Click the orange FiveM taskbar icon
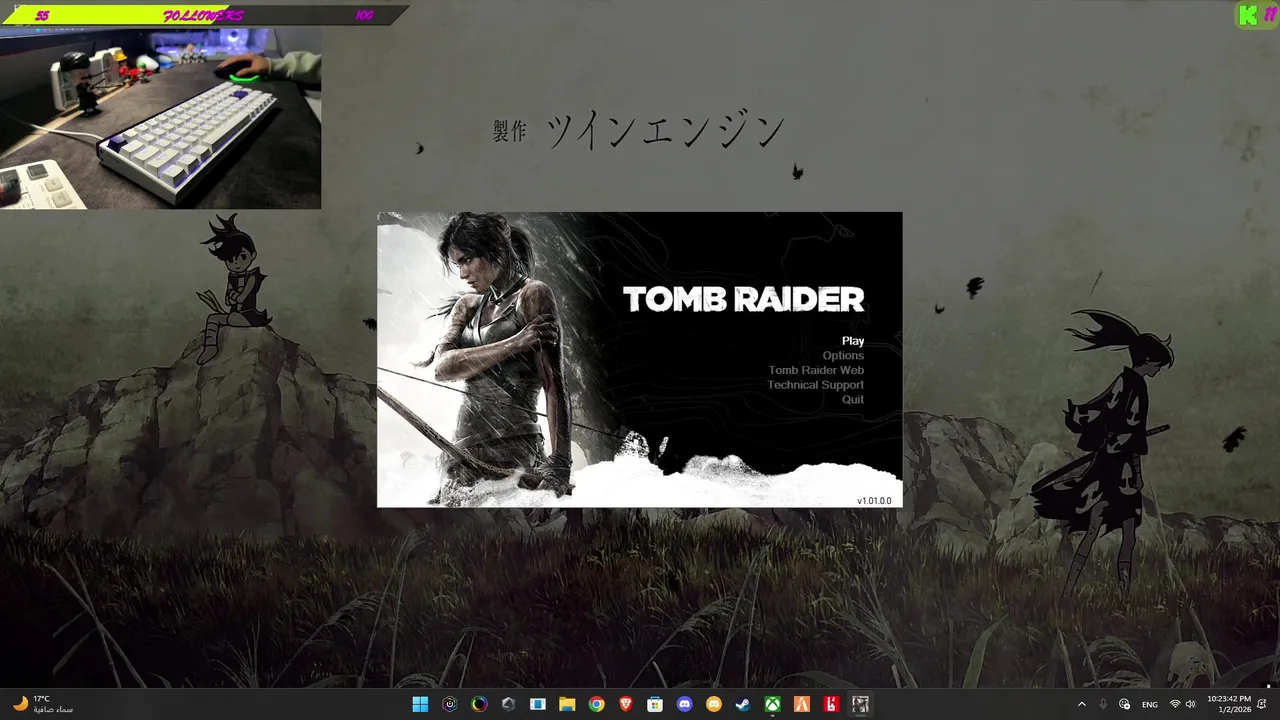1280x720 pixels. (x=801, y=704)
